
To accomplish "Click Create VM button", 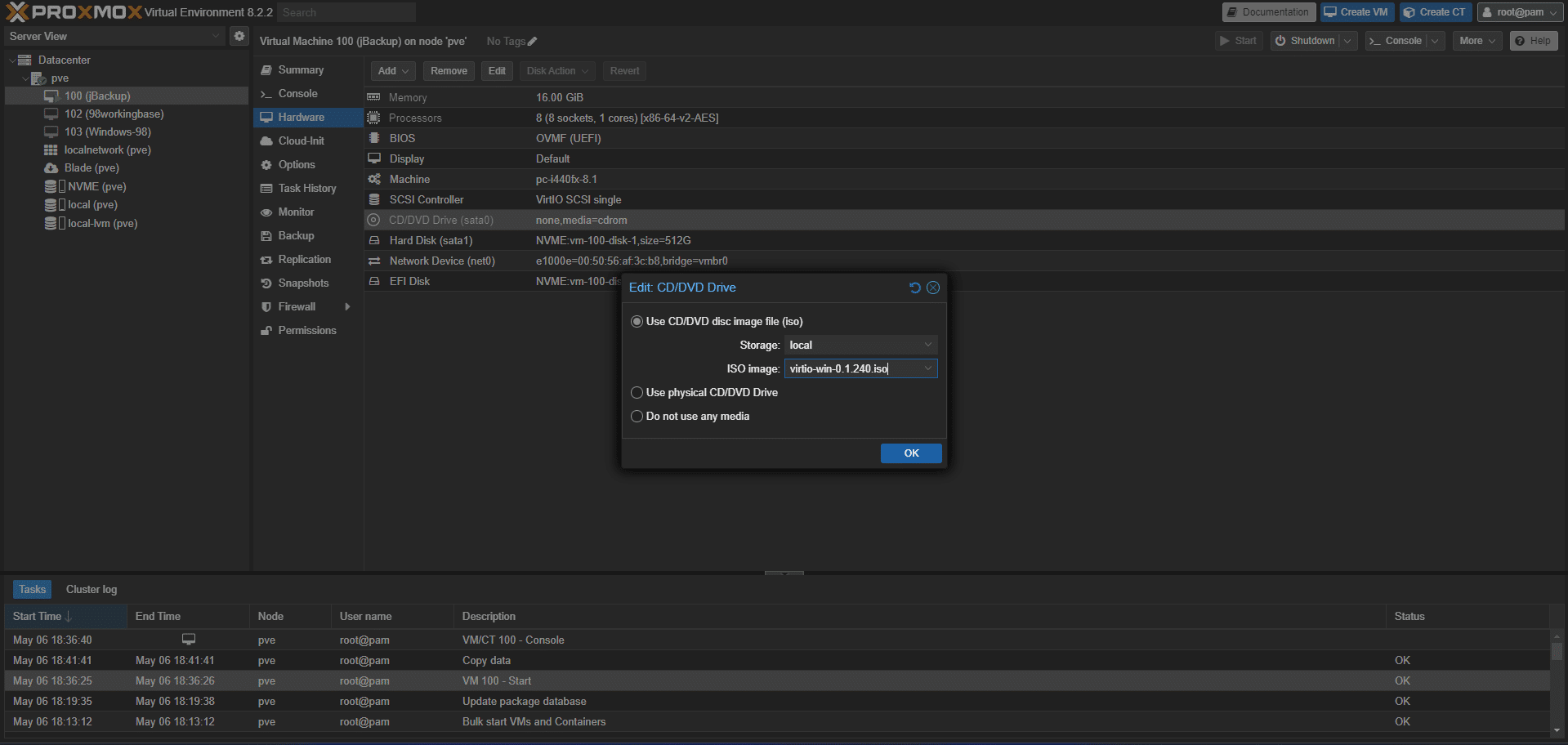I will (x=1356, y=12).
